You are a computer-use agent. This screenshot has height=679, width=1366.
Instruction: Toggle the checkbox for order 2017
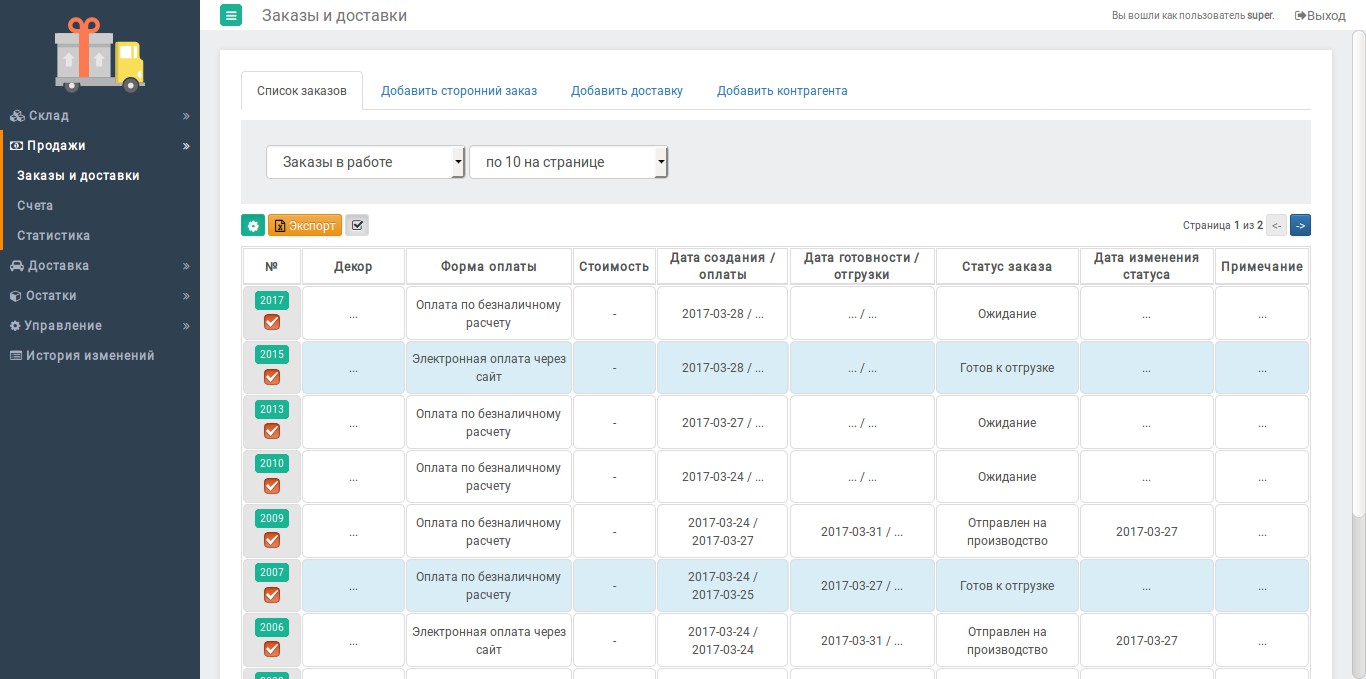(x=272, y=323)
